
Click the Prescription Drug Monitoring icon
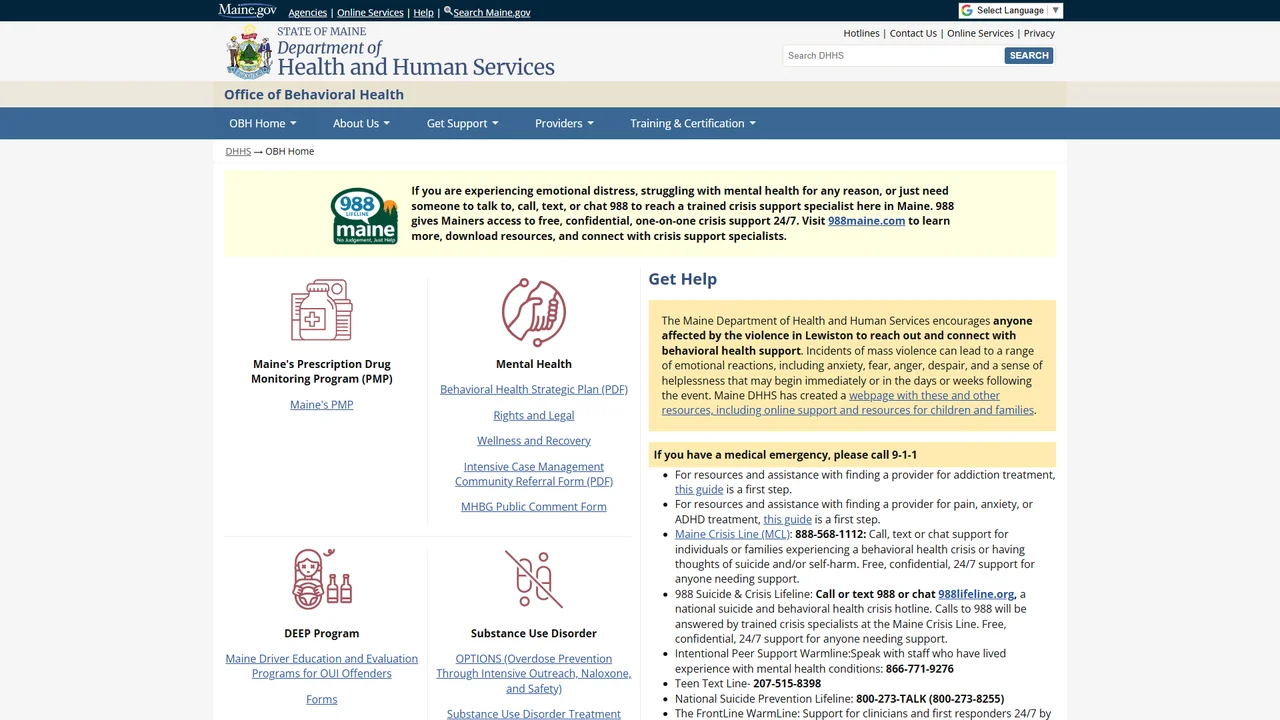tap(322, 310)
